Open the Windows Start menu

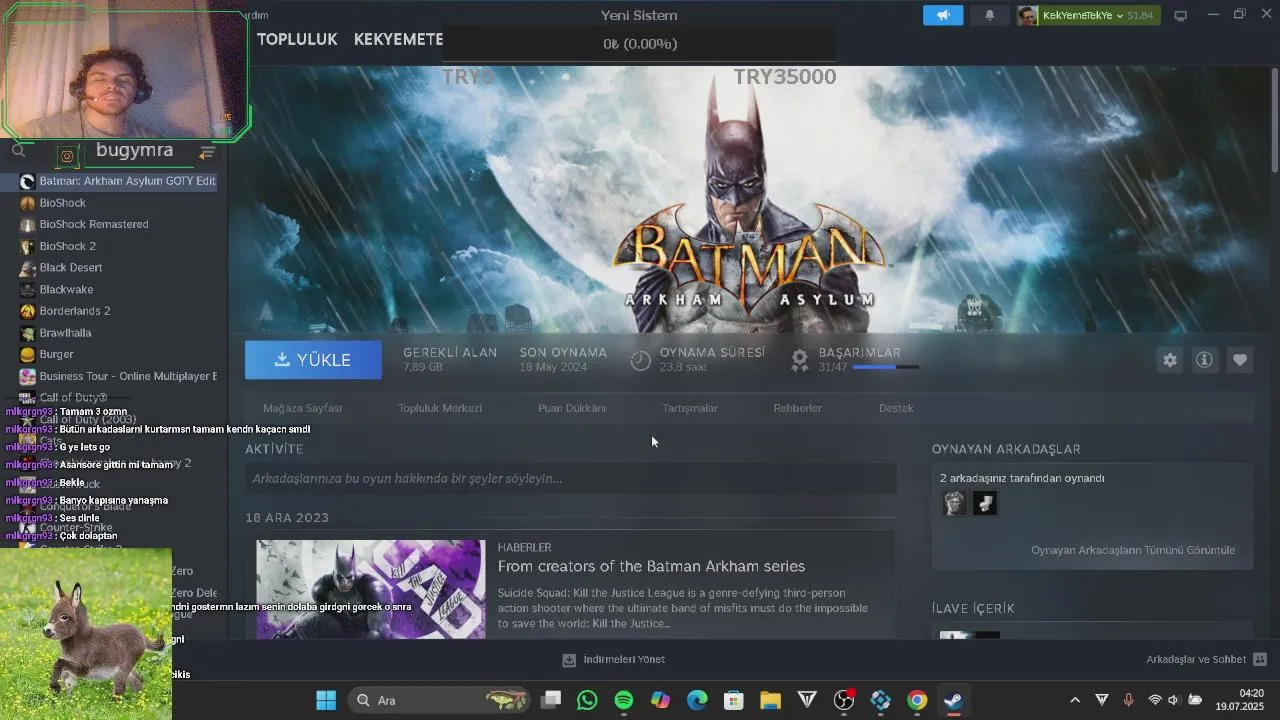coord(326,700)
